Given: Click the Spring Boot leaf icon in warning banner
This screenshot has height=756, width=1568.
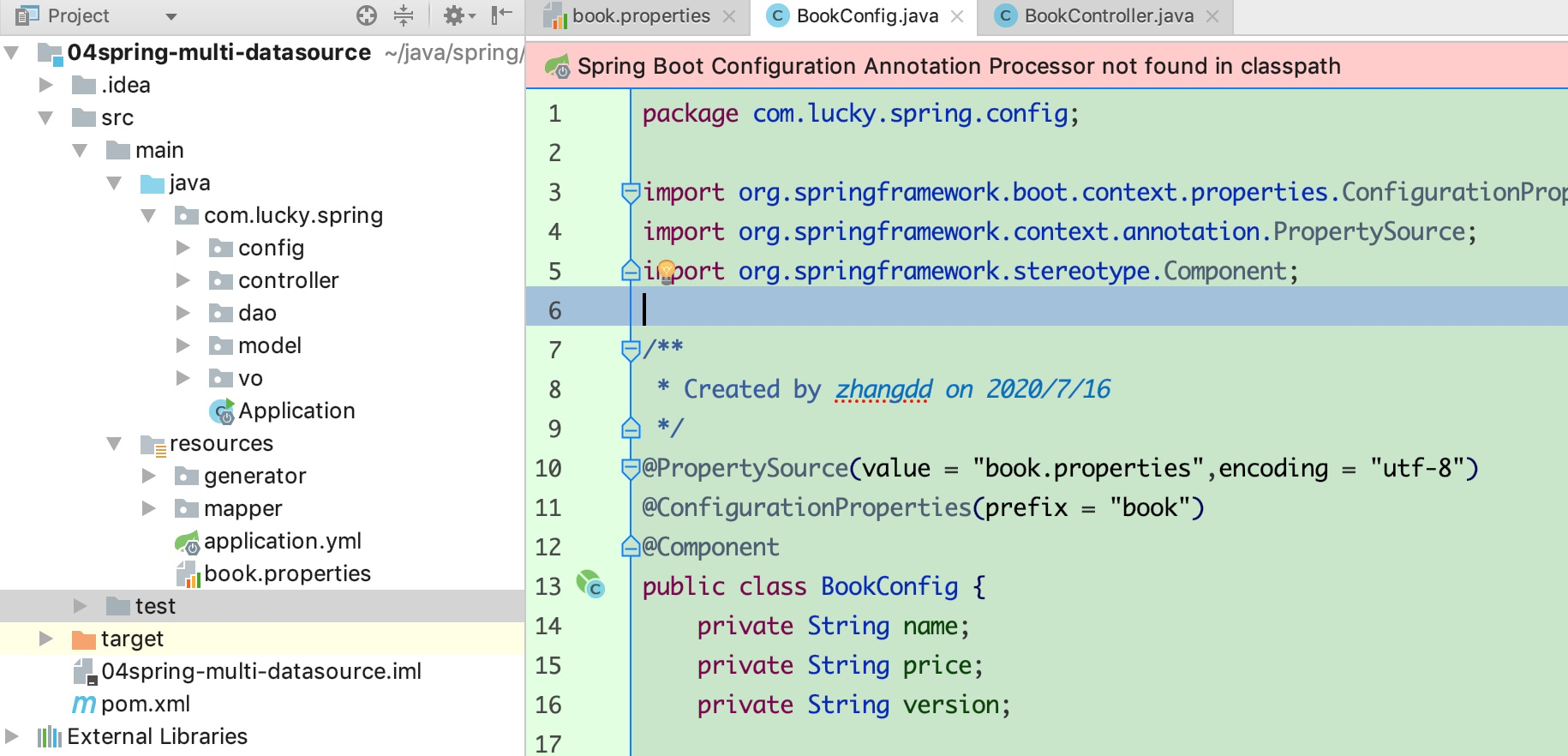Looking at the screenshot, I should coord(558,66).
